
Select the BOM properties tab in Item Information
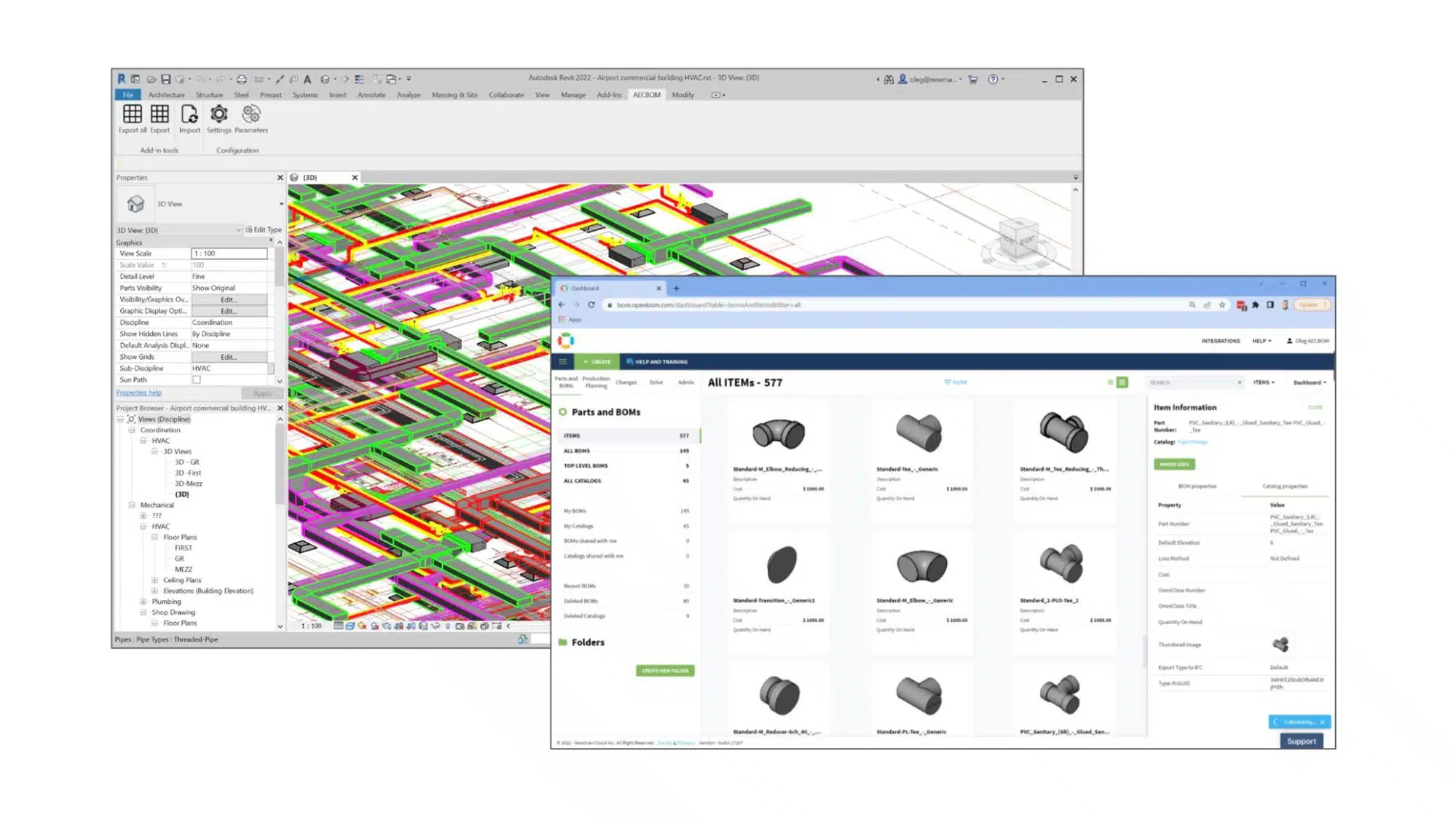pyautogui.click(x=1197, y=487)
